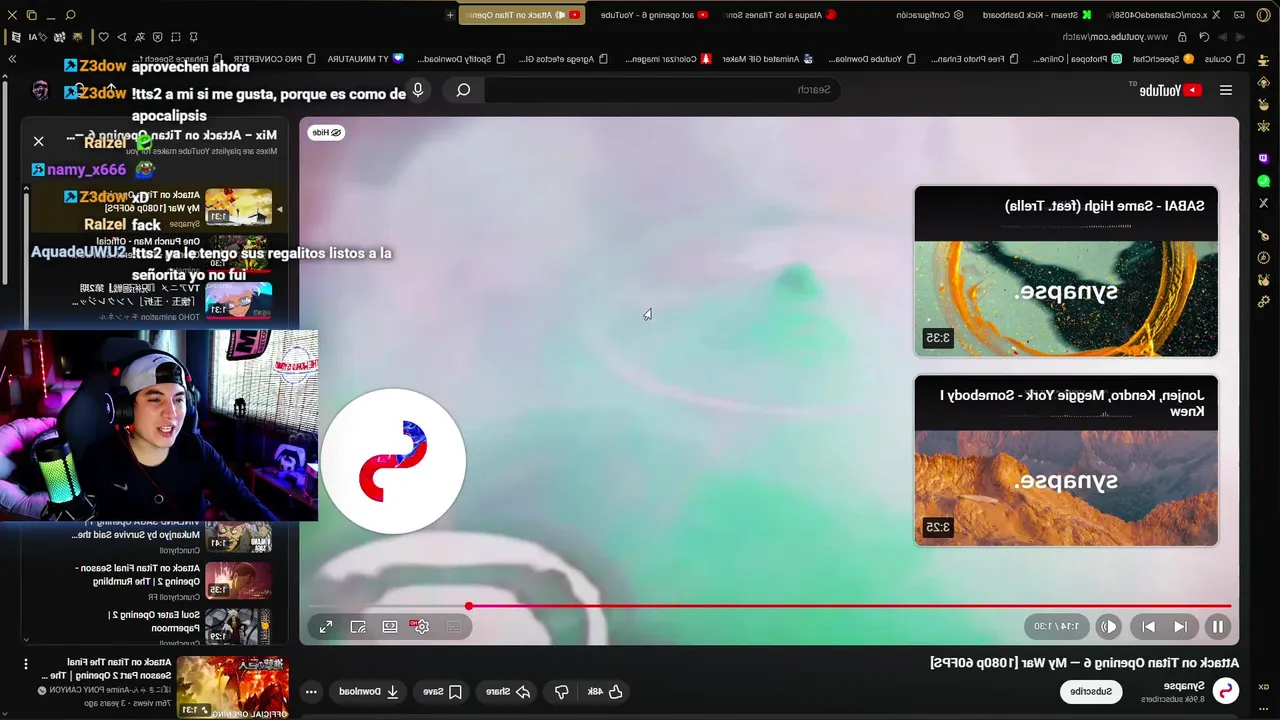Screen dimensions: 1280x720
Task: Hide end screen cards with the Hide button
Action: point(326,132)
